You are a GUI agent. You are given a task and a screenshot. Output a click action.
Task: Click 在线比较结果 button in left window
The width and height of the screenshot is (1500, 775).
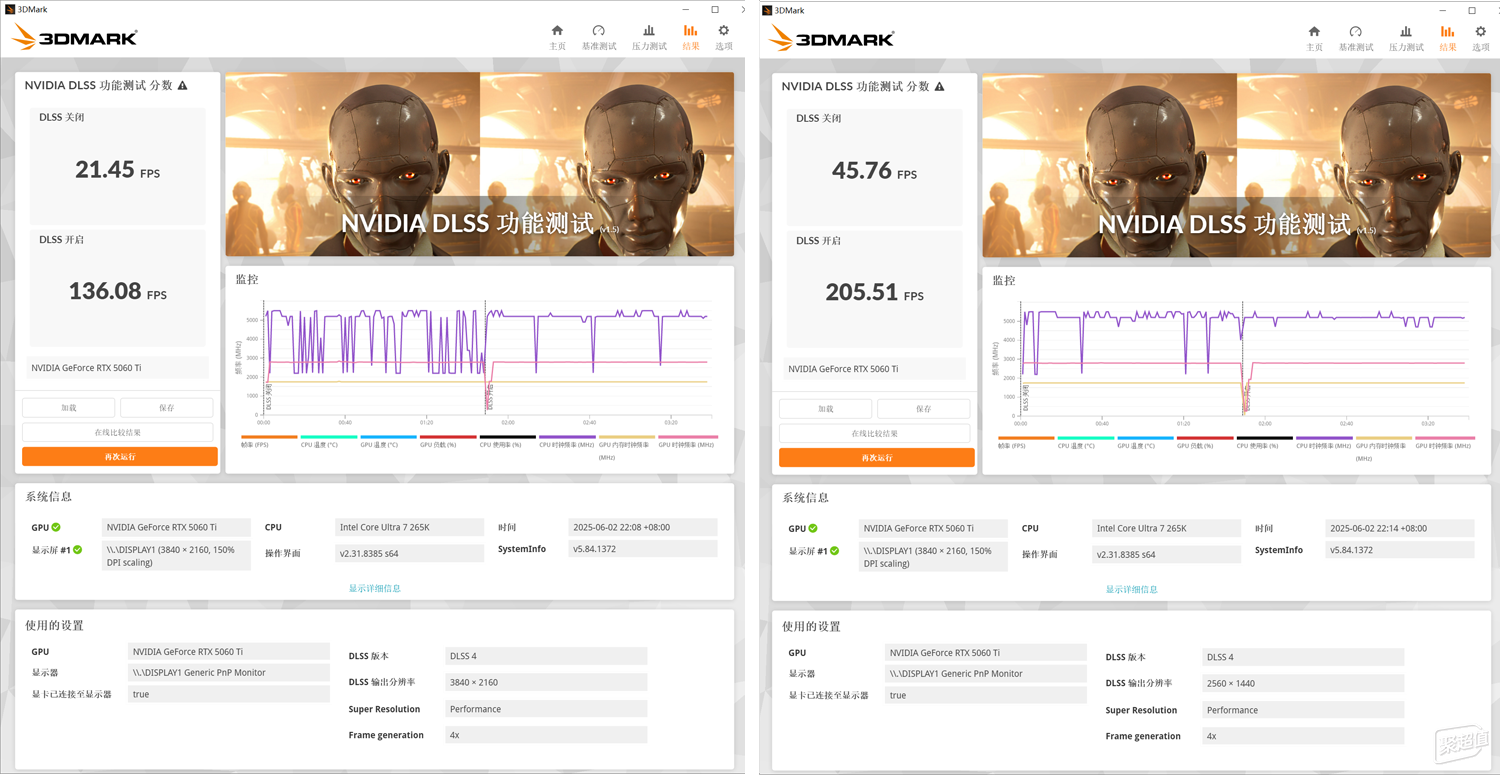pyautogui.click(x=118, y=432)
